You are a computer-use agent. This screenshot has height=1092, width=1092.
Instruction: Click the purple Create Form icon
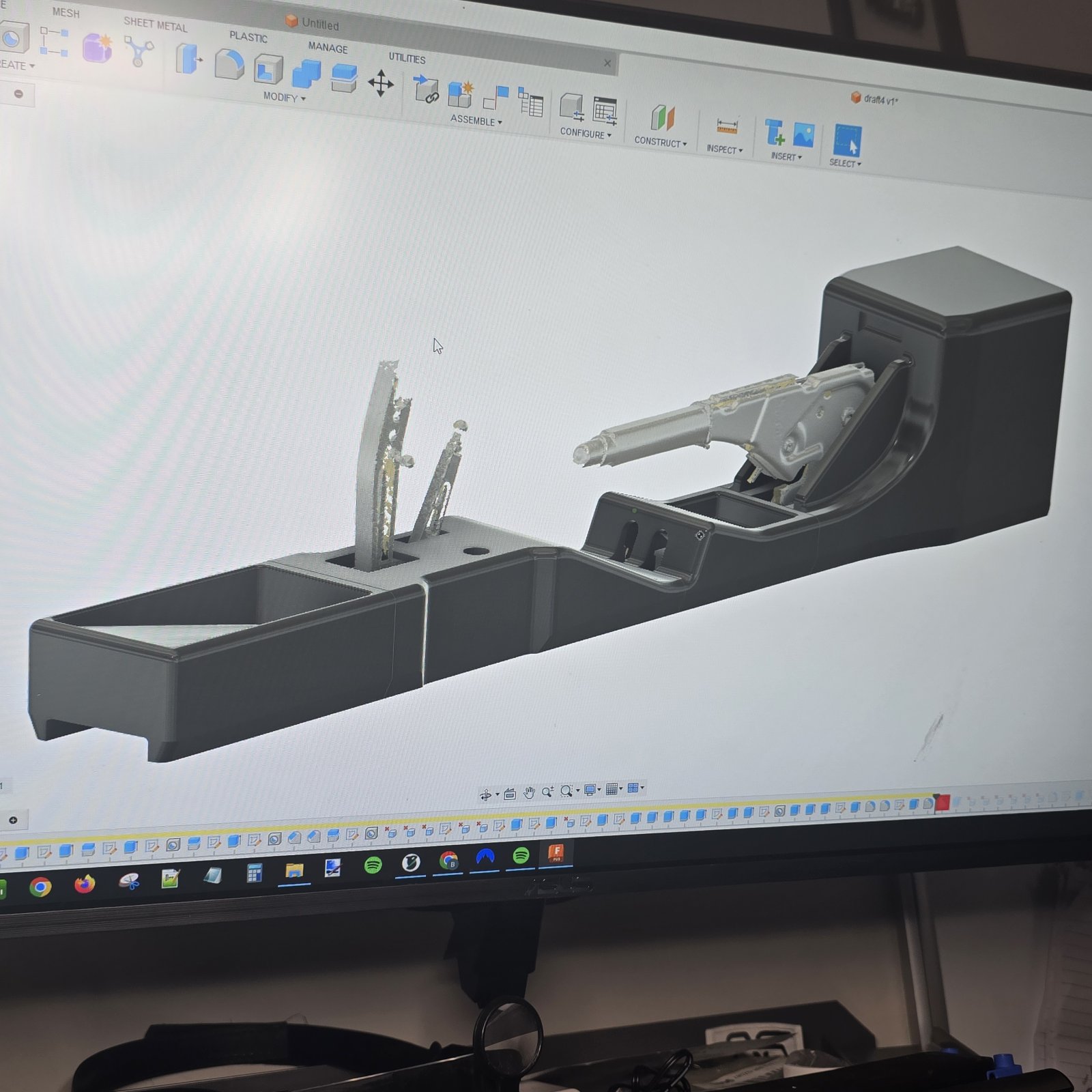97,48
